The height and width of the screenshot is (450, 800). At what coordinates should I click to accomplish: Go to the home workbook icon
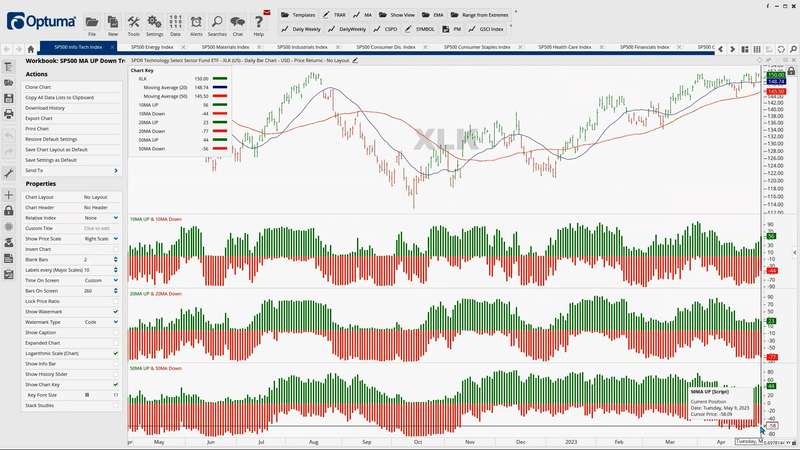point(31,49)
